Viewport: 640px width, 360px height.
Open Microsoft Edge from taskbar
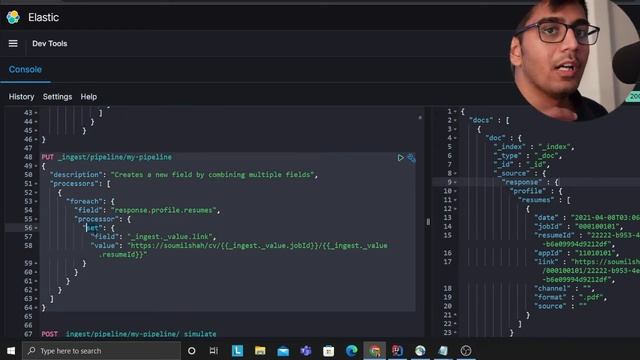pyautogui.click(x=351, y=351)
